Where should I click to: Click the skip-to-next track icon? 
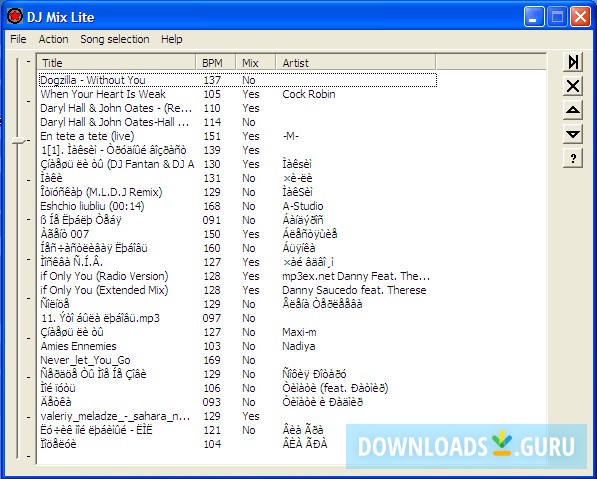(x=573, y=62)
